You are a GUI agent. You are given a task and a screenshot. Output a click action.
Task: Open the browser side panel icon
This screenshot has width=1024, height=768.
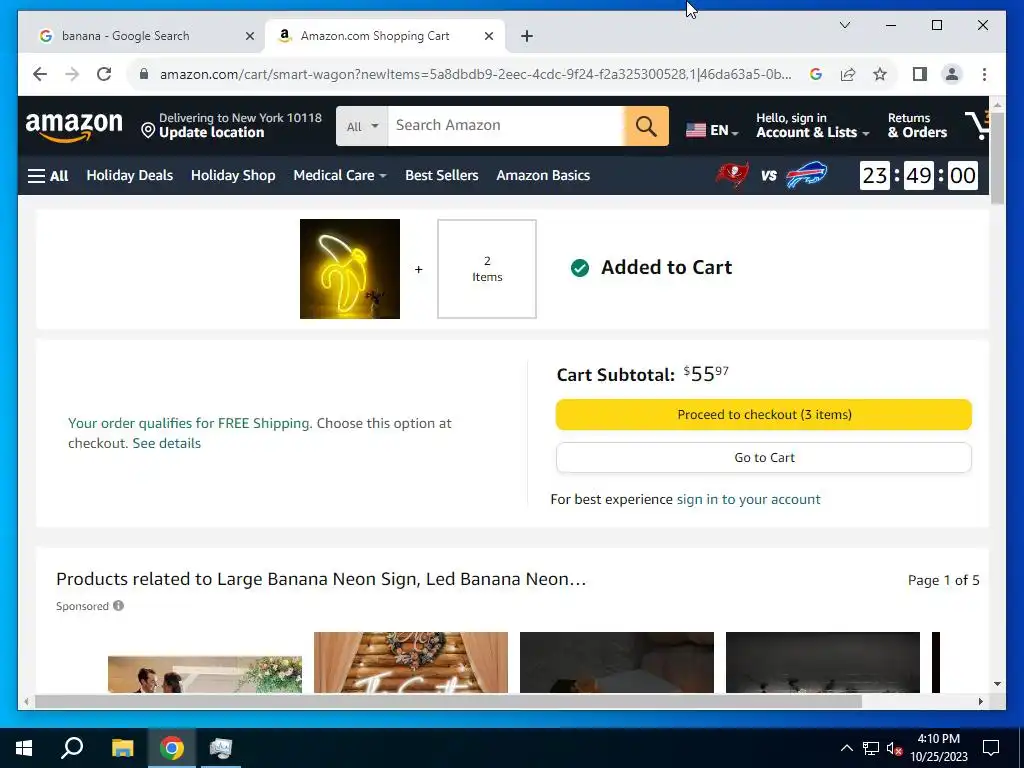click(x=920, y=74)
